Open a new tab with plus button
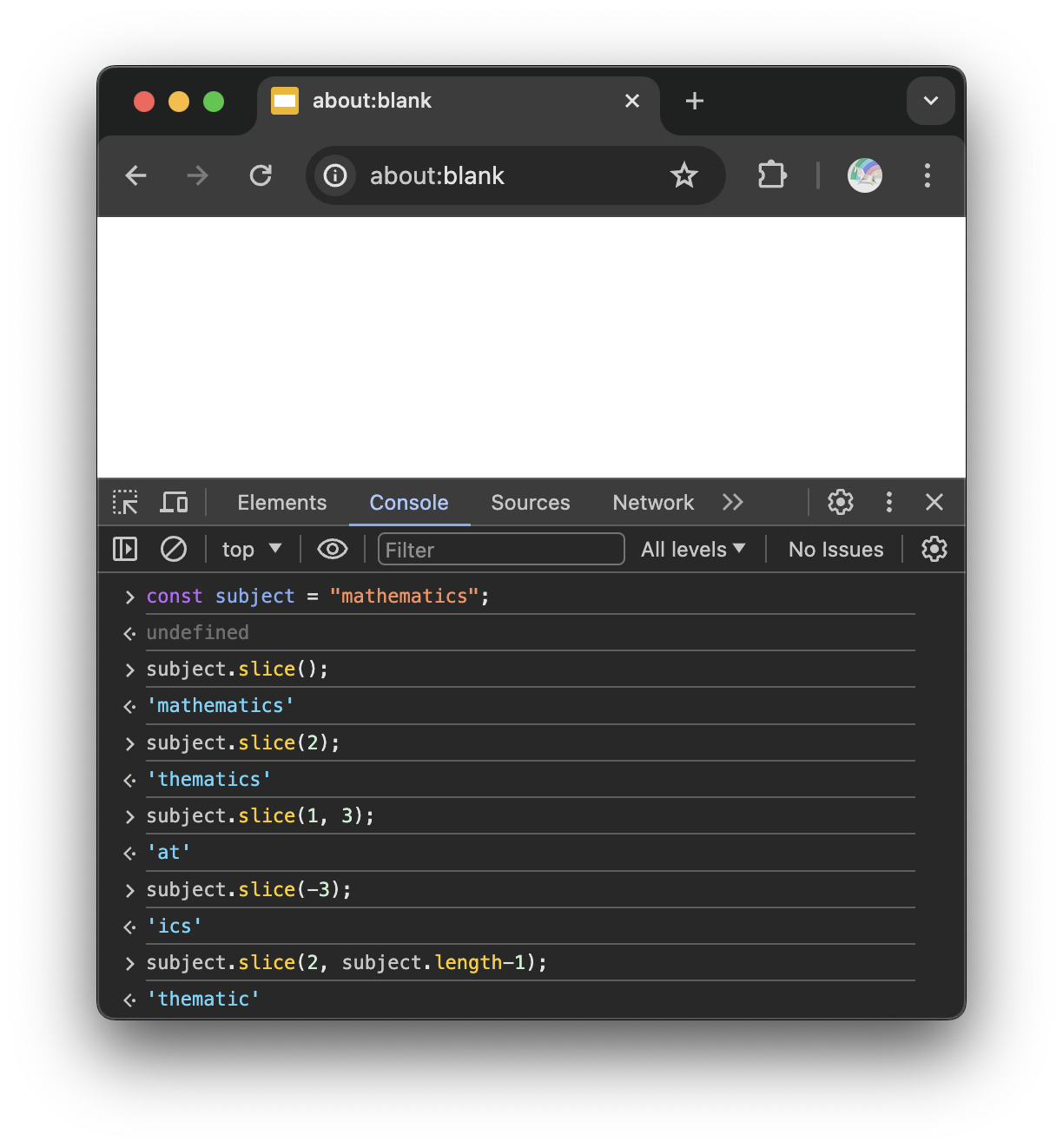Viewport: 1063px width, 1148px height. point(695,101)
